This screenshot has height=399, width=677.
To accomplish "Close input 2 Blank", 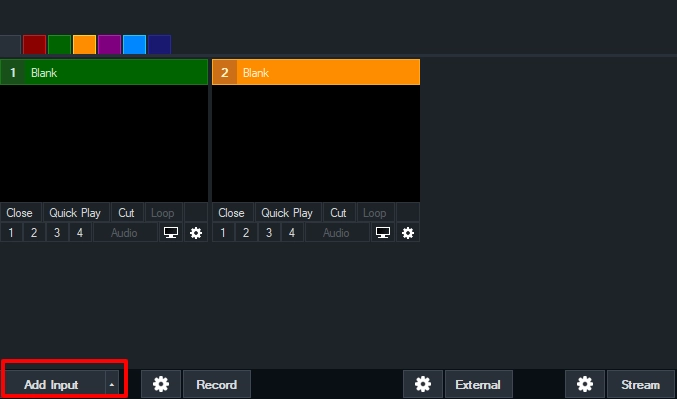I will [x=232, y=213].
